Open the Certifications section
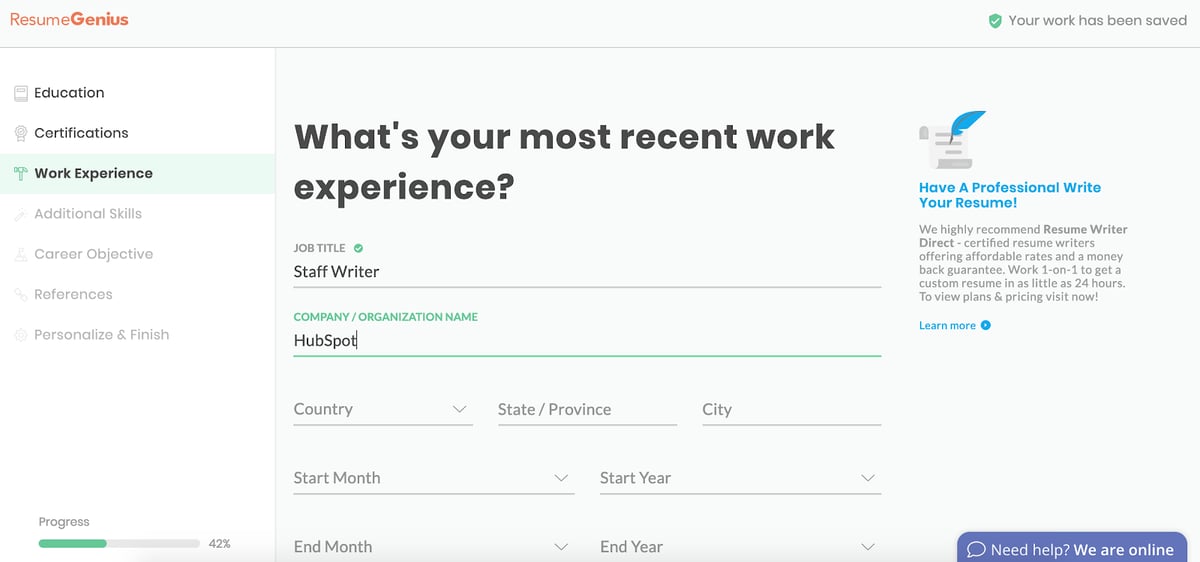The width and height of the screenshot is (1200, 562). point(81,133)
